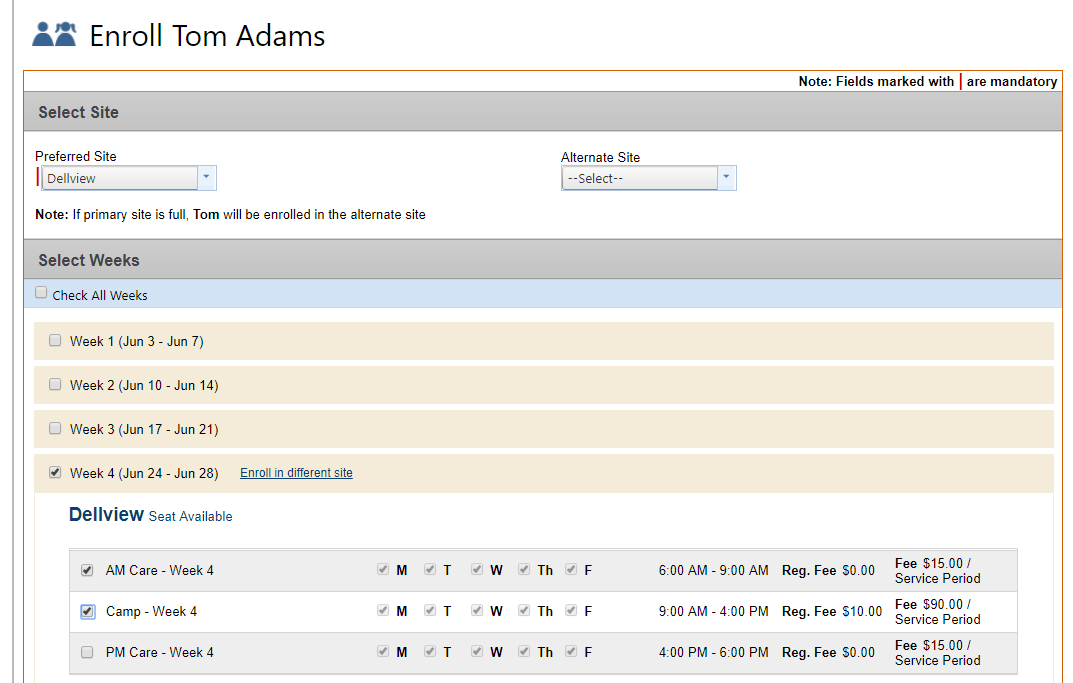Toggle Thursday for AM Care
This screenshot has width=1073, height=683.
[524, 569]
